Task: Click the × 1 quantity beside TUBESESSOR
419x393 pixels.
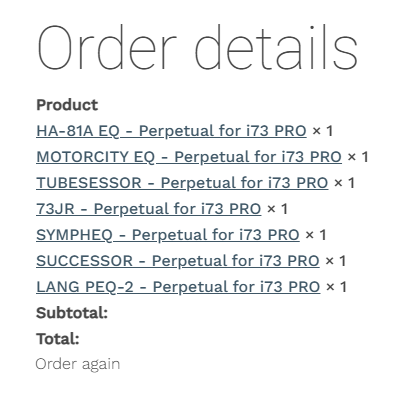Action: point(344,183)
